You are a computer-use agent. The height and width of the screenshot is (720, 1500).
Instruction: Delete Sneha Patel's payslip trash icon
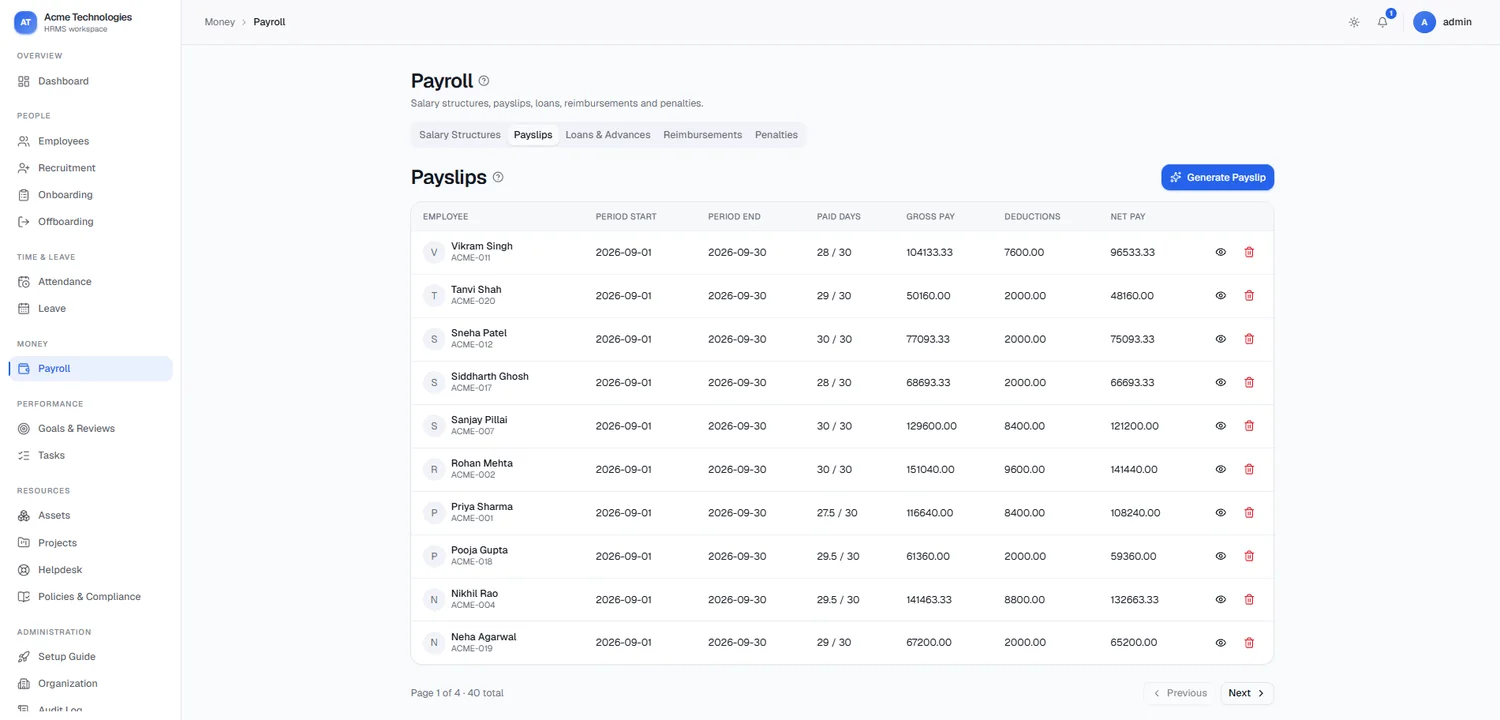click(1249, 339)
